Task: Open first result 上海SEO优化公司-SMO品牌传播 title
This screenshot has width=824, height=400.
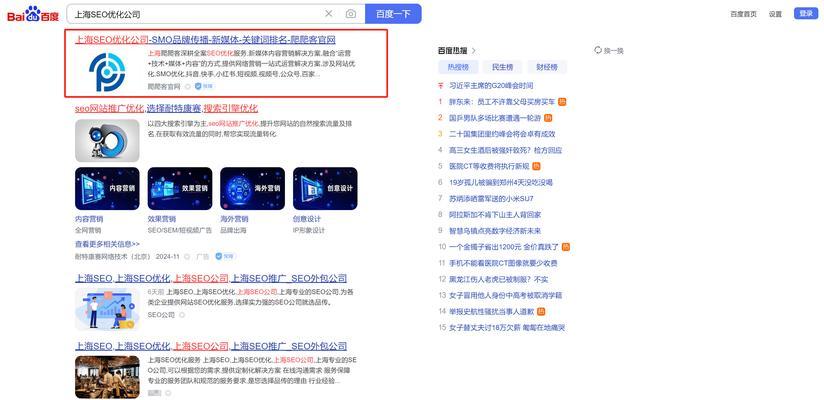Action: [x=205, y=40]
